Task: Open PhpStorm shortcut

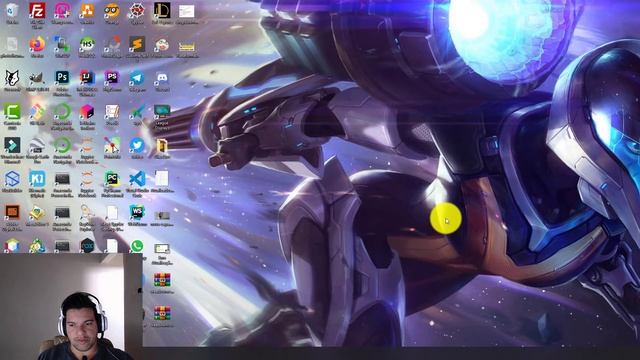Action: coord(112,78)
